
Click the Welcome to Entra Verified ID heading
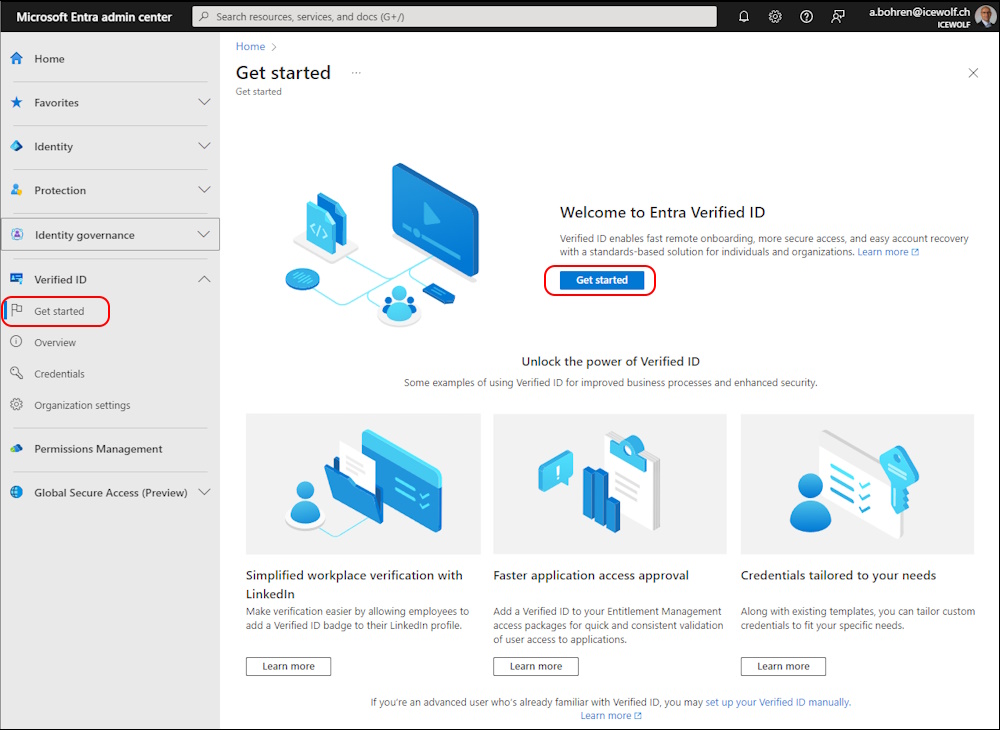(662, 212)
